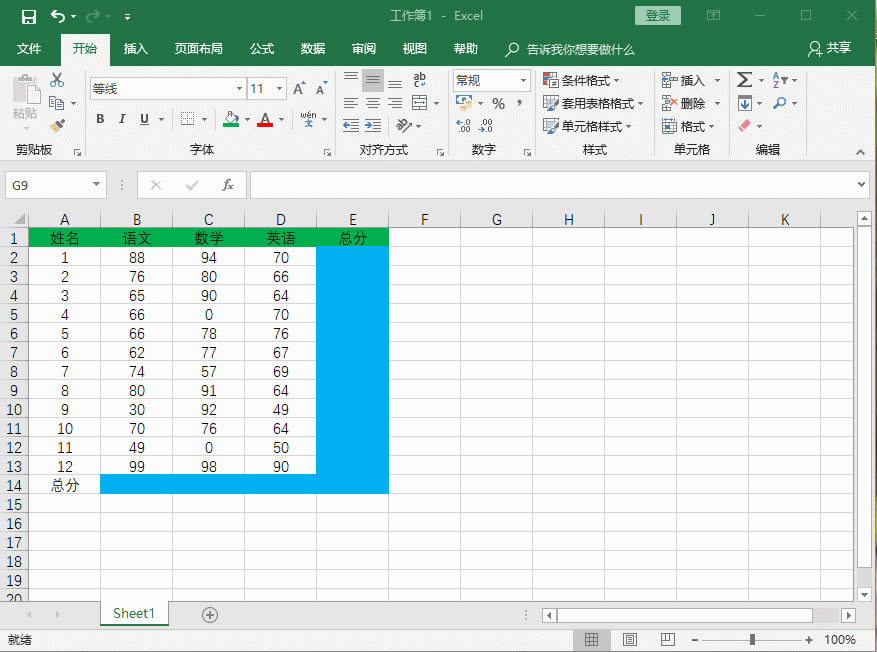Open the number format dropdown showing 常规
The width and height of the screenshot is (877, 652).
[523, 80]
